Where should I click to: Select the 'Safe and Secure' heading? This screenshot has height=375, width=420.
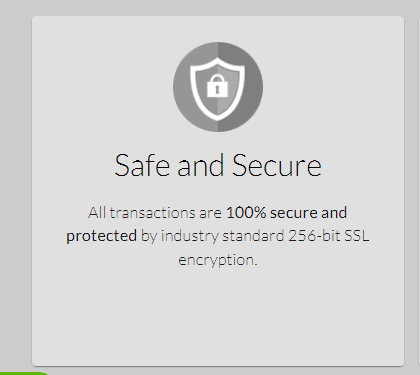point(218,165)
